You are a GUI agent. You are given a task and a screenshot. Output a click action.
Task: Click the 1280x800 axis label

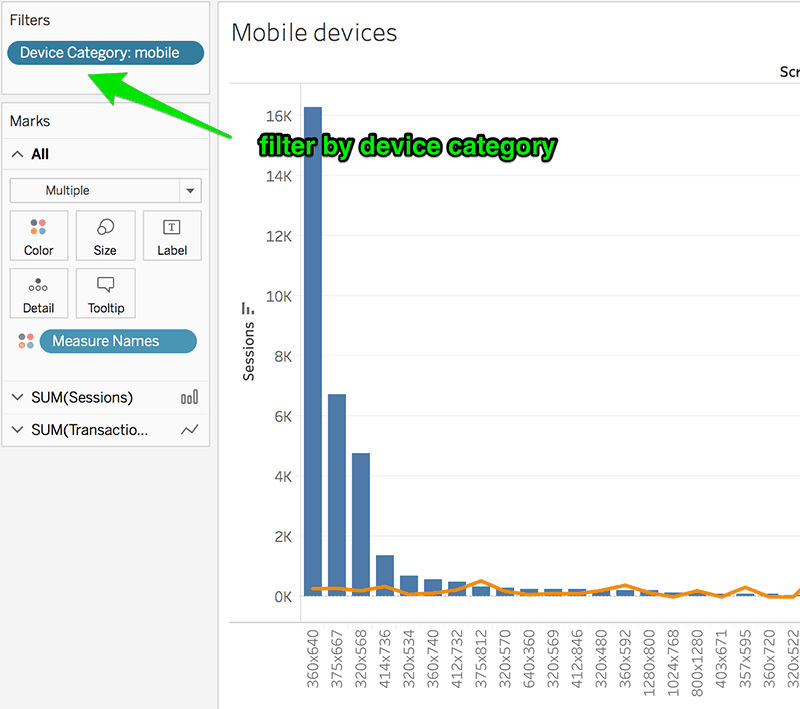(x=649, y=663)
